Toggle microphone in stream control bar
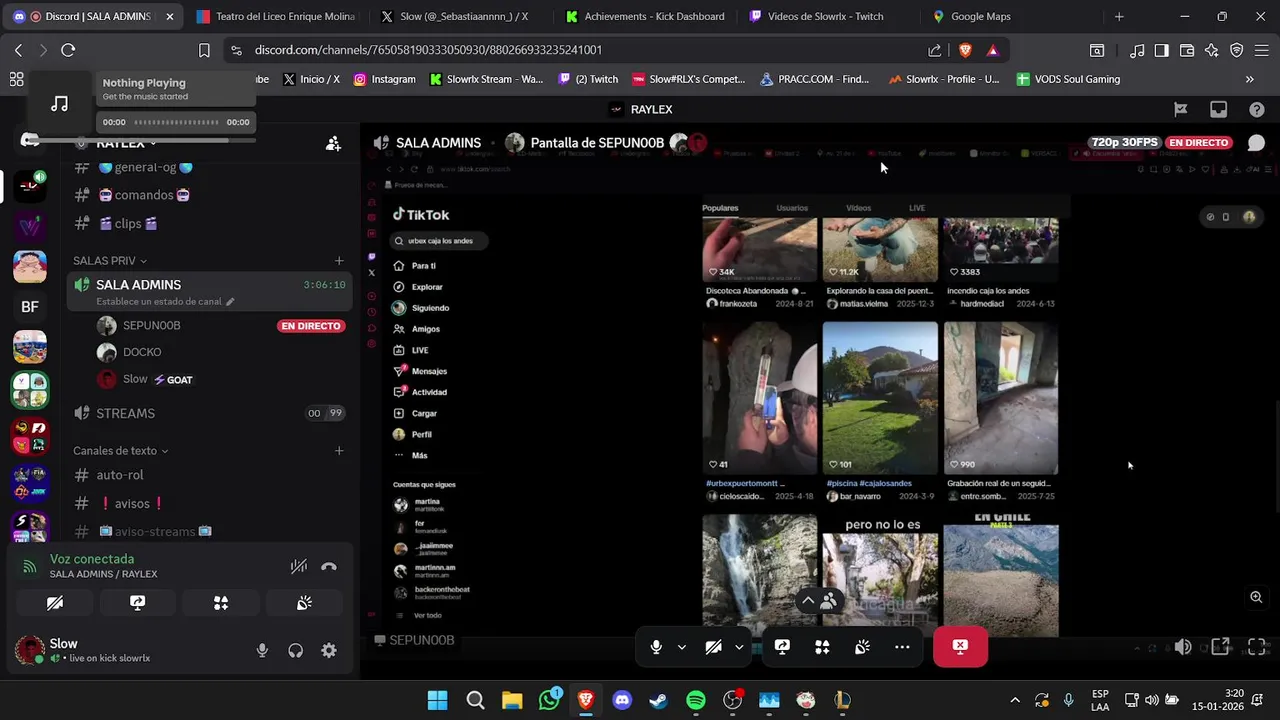 (656, 647)
